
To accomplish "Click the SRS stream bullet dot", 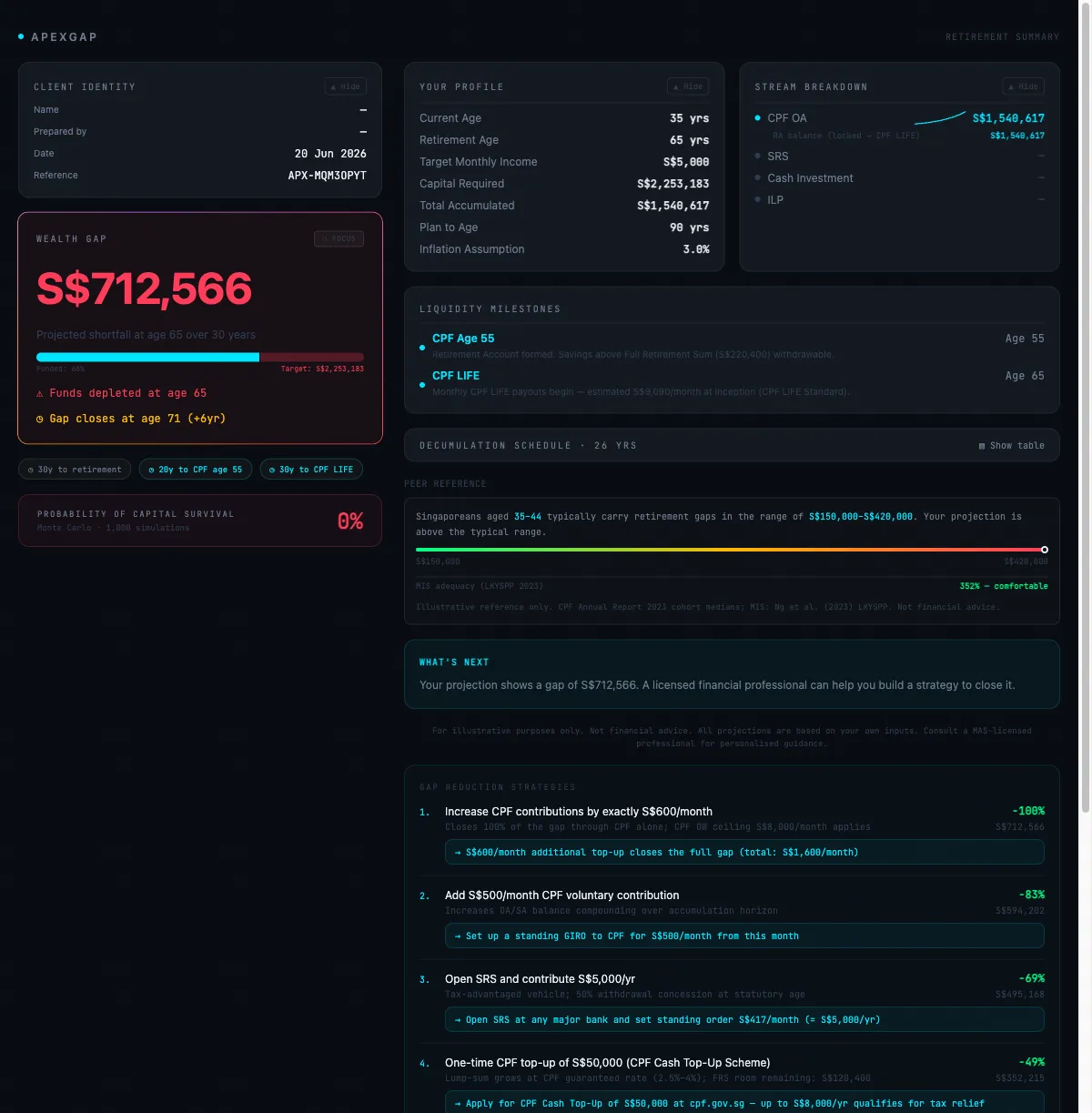I will coord(758,157).
